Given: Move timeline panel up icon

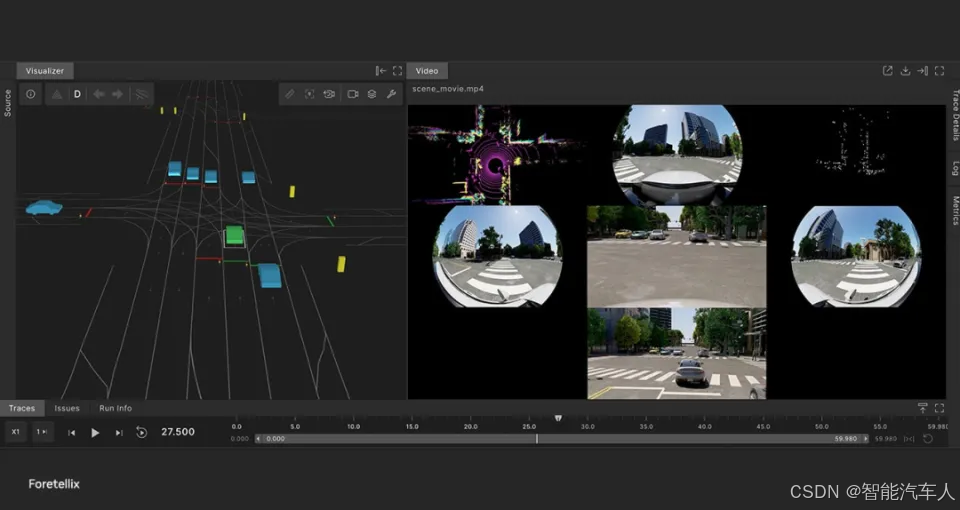Looking at the screenshot, I should tap(923, 408).
